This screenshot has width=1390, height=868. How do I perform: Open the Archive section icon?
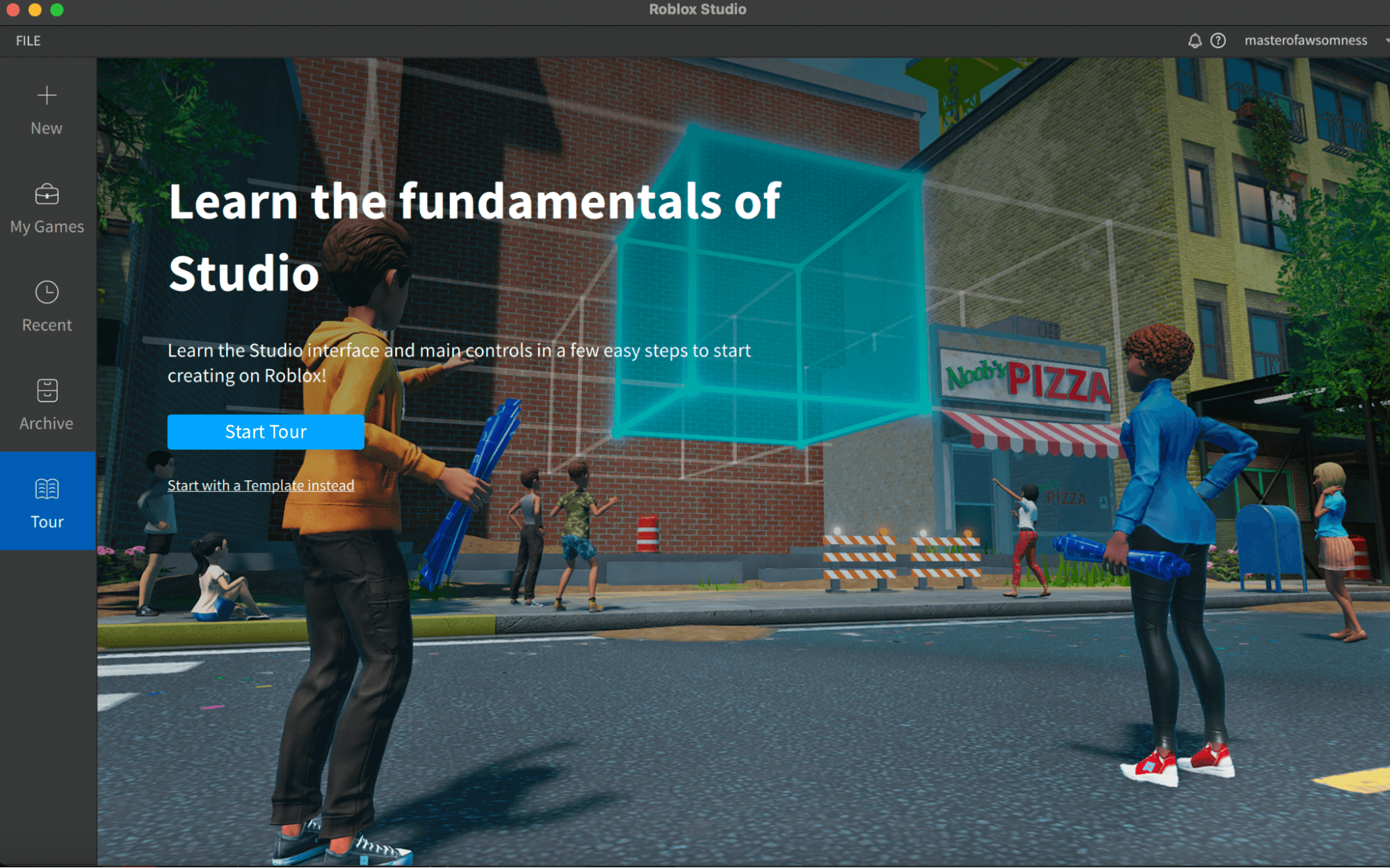47,390
